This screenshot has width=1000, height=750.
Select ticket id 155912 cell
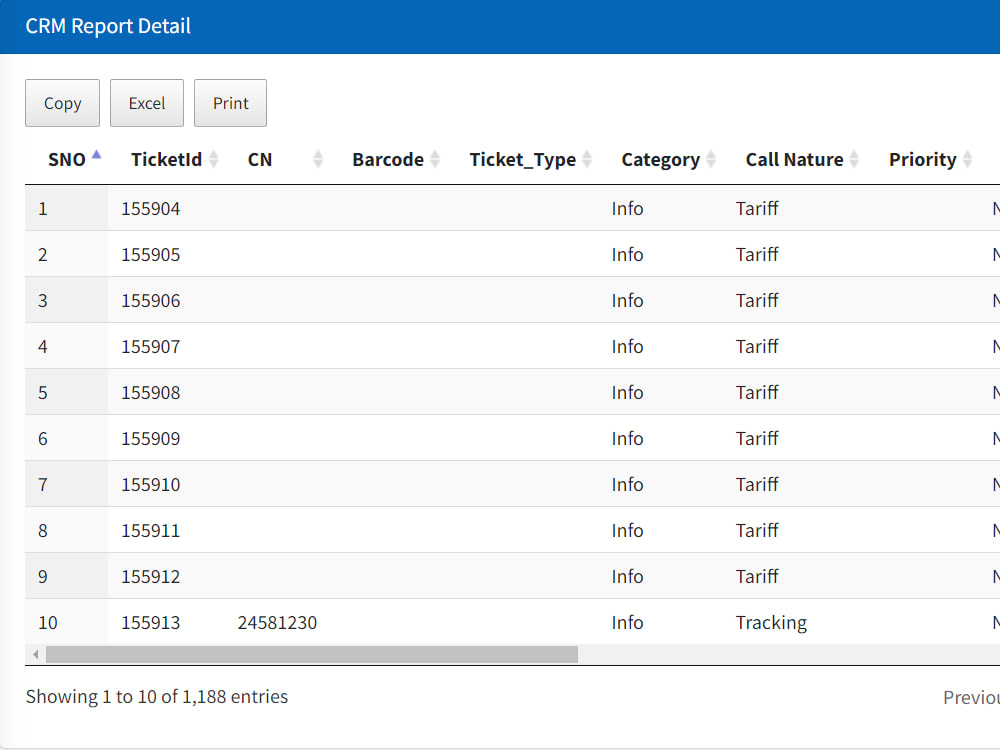pyautogui.click(x=151, y=576)
